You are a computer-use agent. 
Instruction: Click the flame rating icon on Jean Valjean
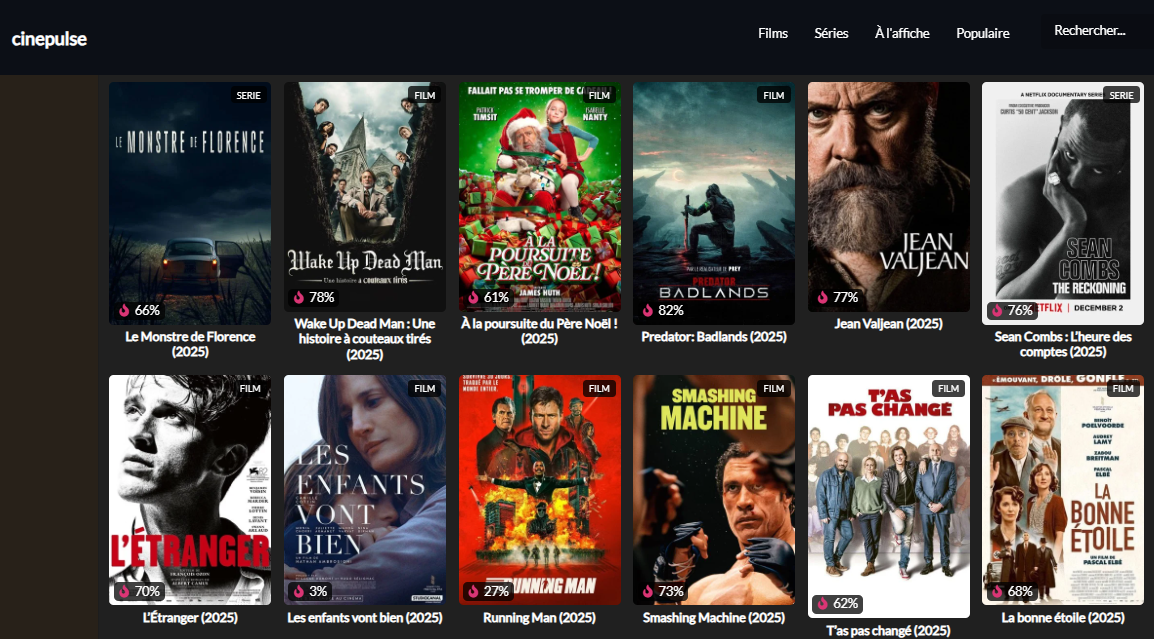tap(823, 297)
